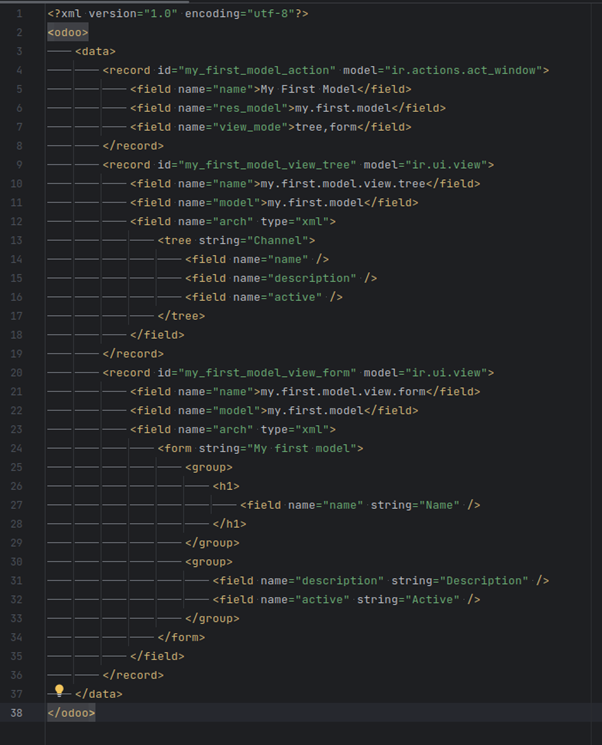
Task: Click the closing </odoo> tag
Action: [71, 713]
